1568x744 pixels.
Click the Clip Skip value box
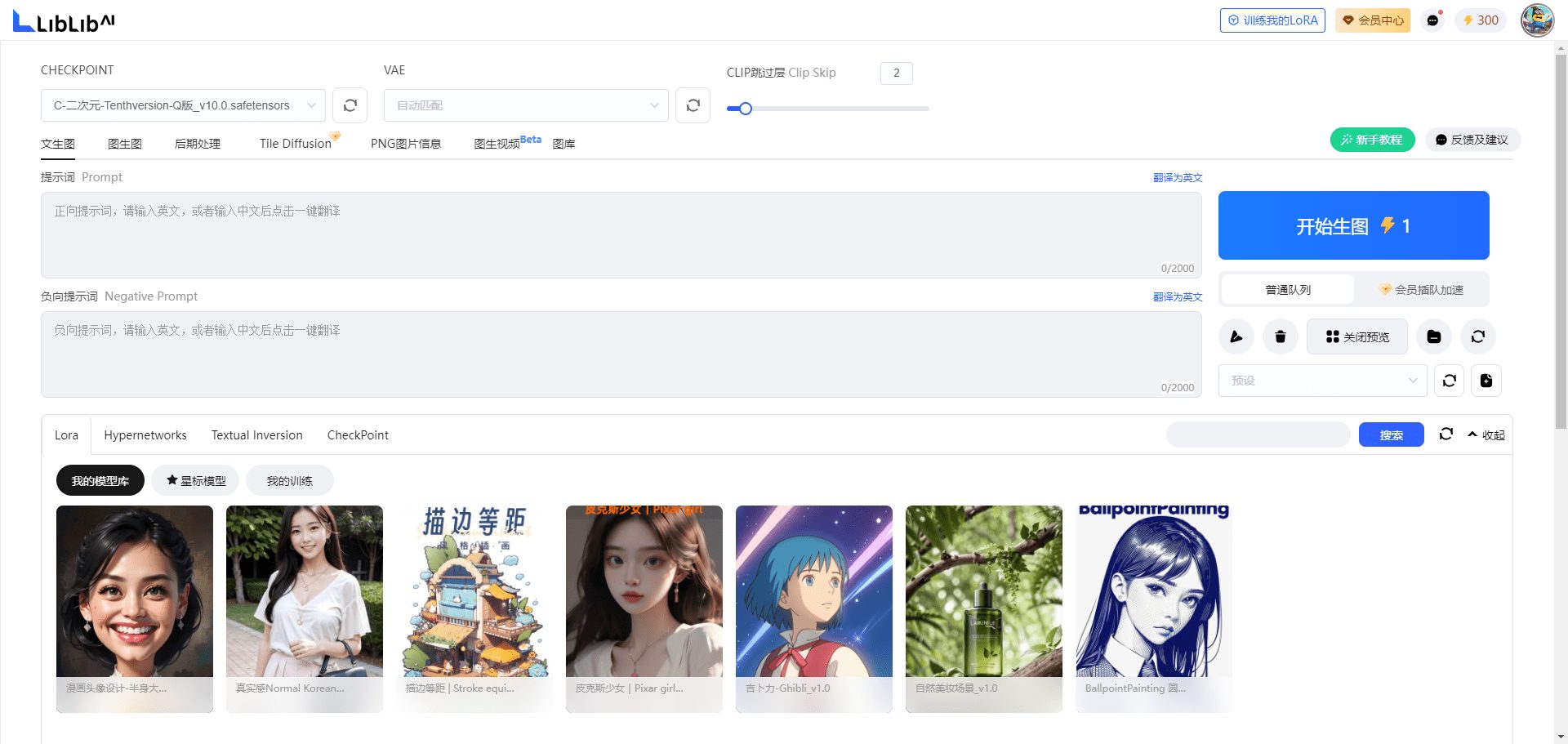point(897,74)
